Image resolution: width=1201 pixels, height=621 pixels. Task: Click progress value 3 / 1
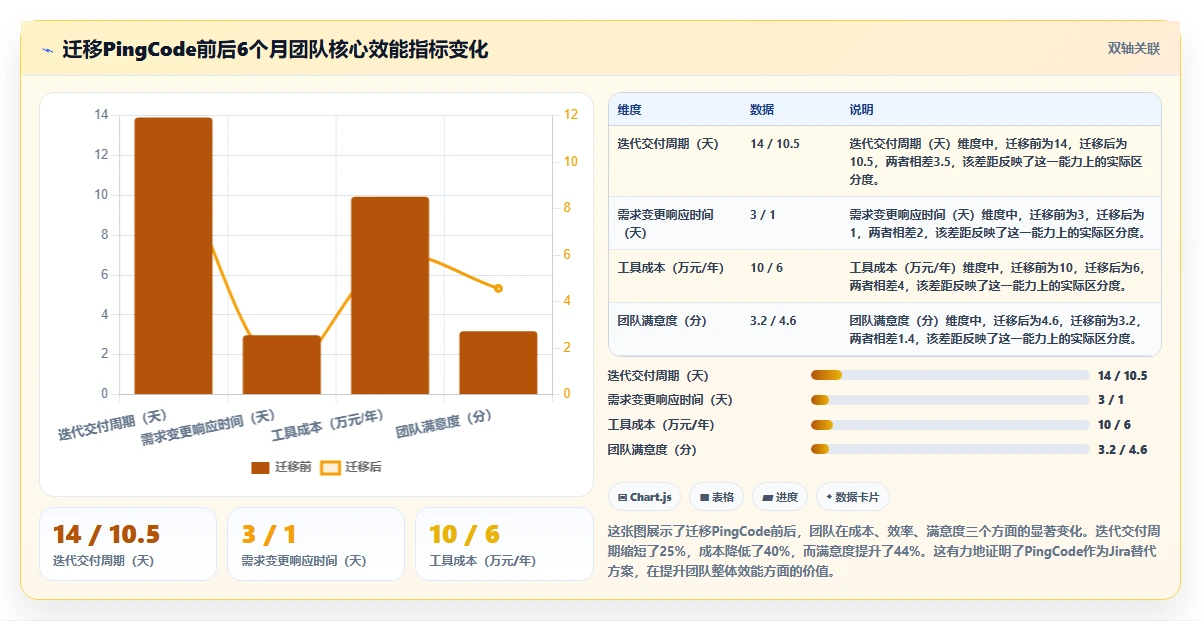[x=1111, y=400]
